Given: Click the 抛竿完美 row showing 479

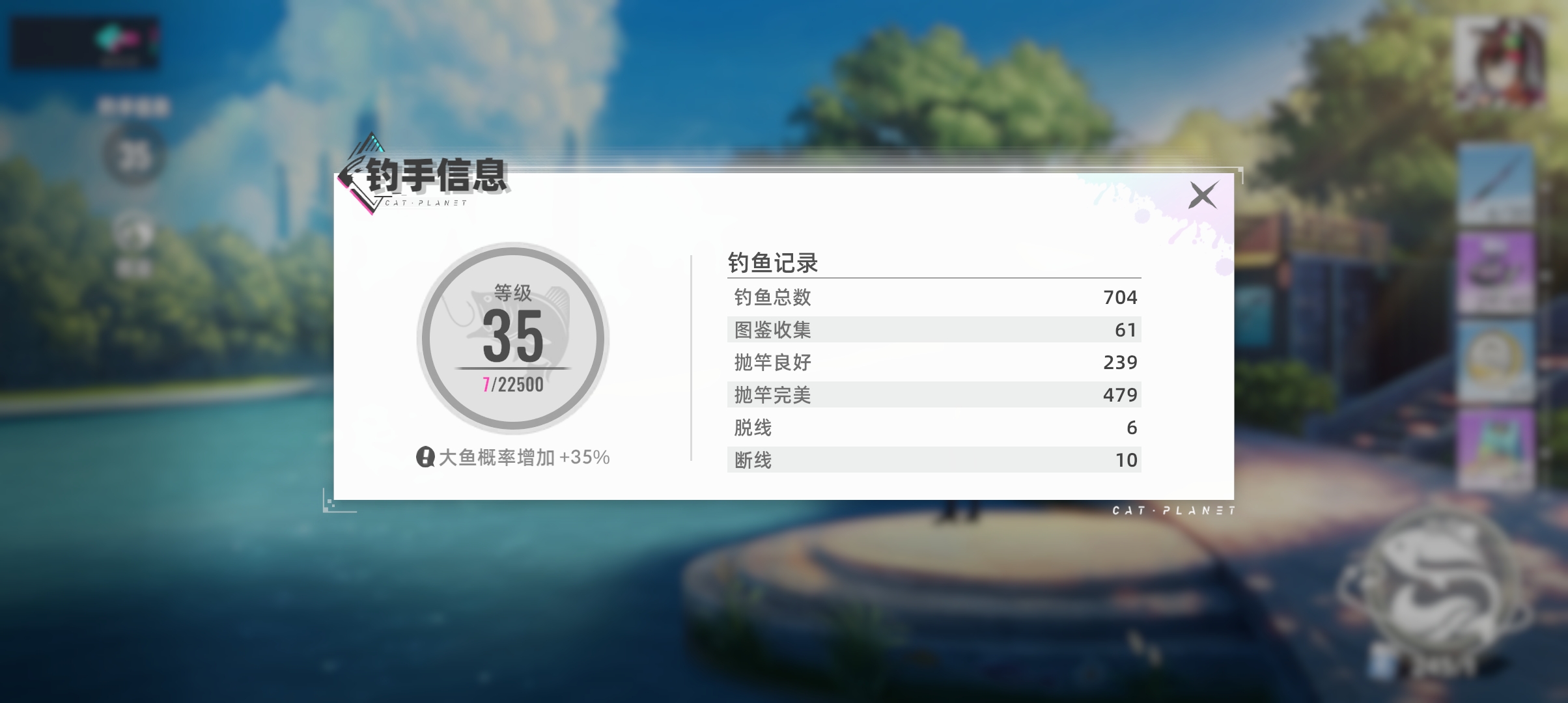Looking at the screenshot, I should [x=934, y=394].
